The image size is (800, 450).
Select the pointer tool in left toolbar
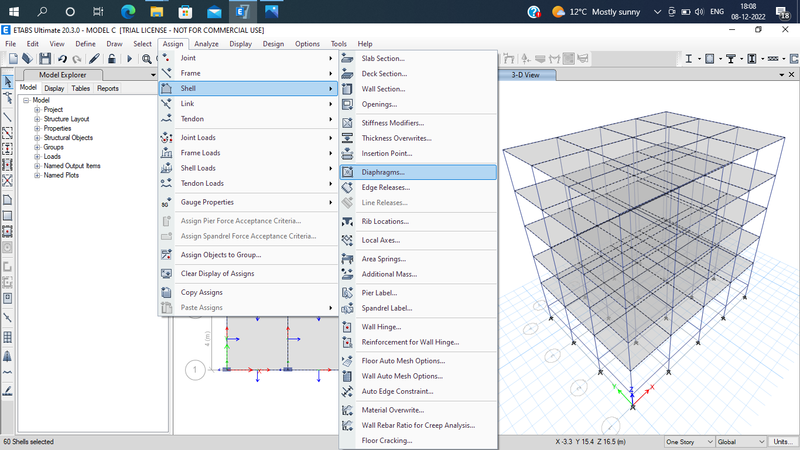pos(8,82)
